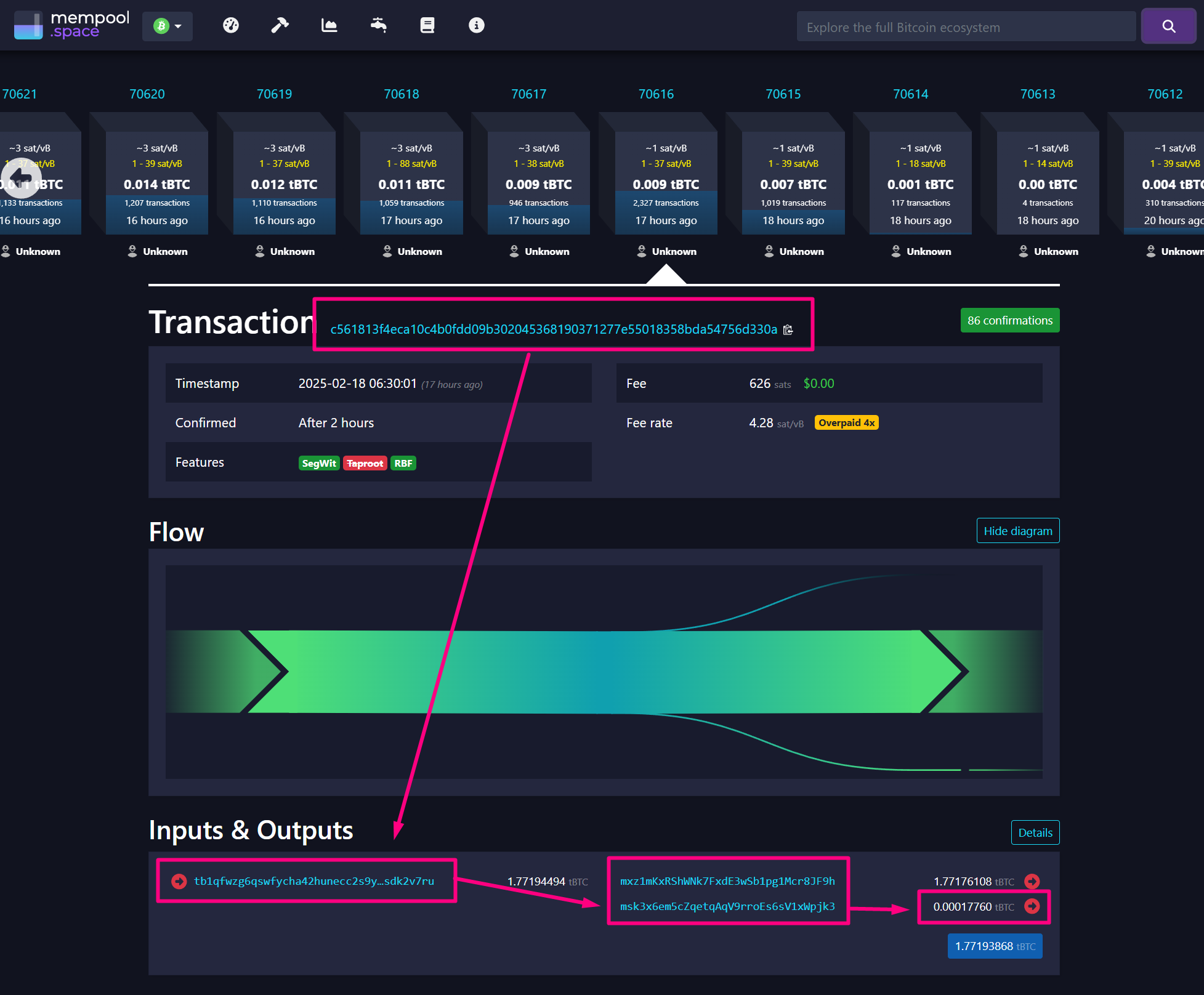Open input address tb1qfwzg6qswfycha42hunecc2s9y

(x=313, y=881)
